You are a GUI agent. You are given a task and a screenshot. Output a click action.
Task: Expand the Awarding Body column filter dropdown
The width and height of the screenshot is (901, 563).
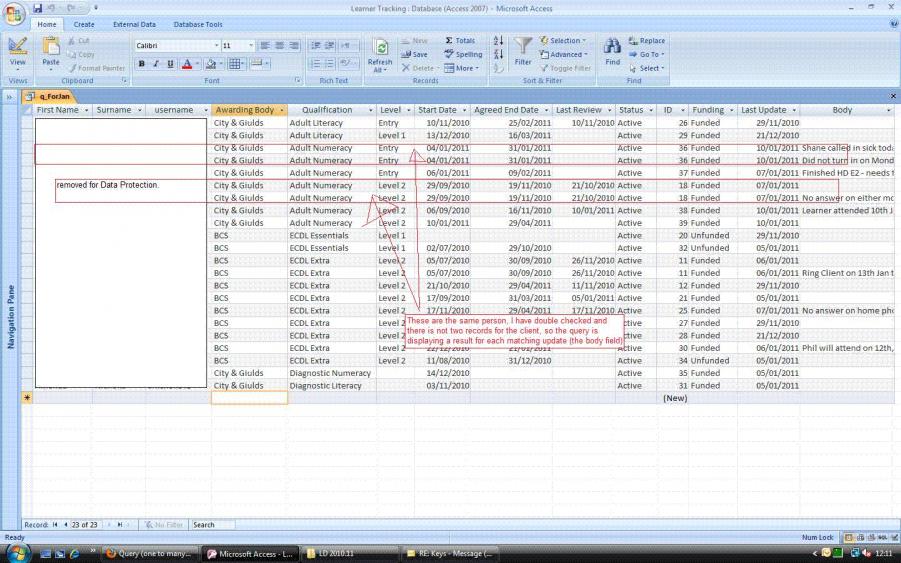pyautogui.click(x=282, y=110)
